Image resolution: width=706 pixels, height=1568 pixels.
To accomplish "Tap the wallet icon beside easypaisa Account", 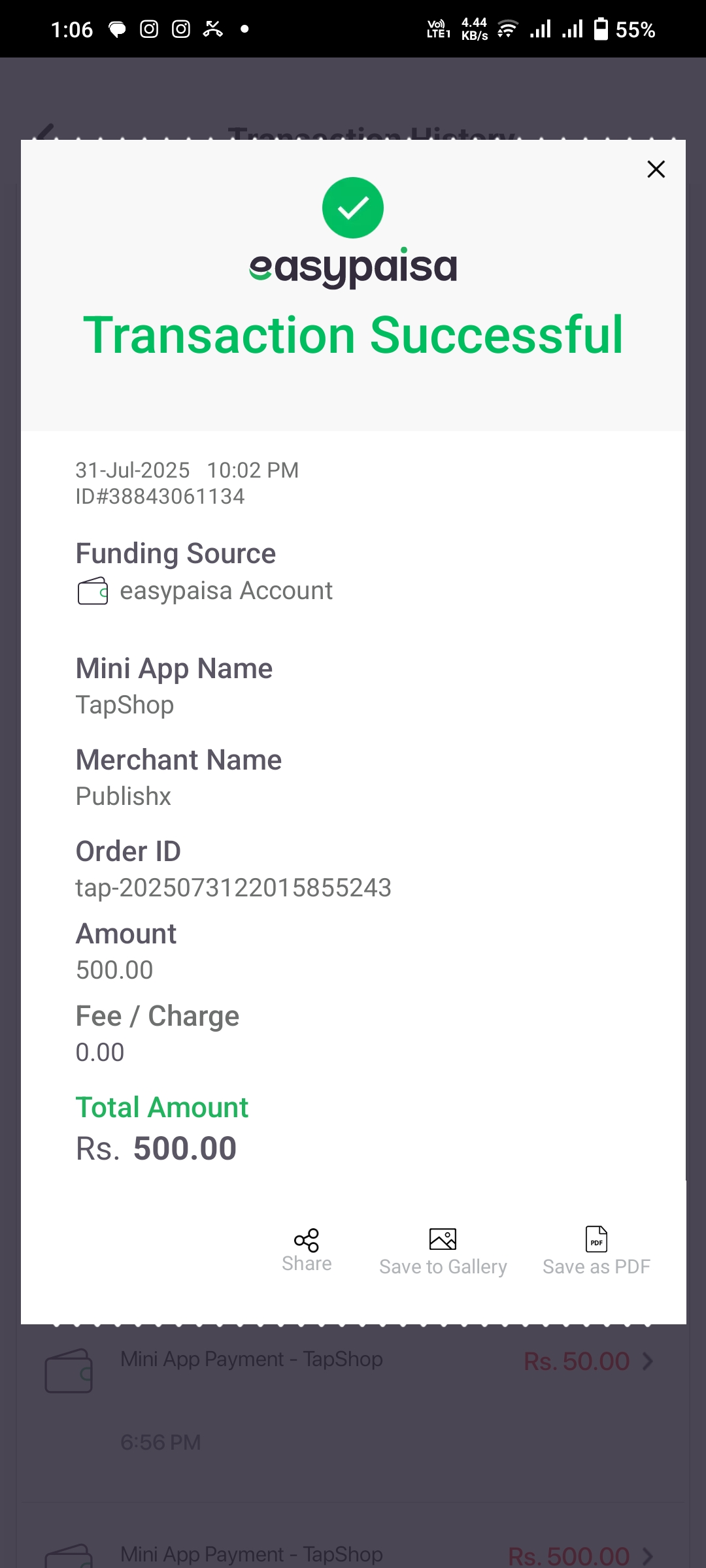I will click(93, 591).
